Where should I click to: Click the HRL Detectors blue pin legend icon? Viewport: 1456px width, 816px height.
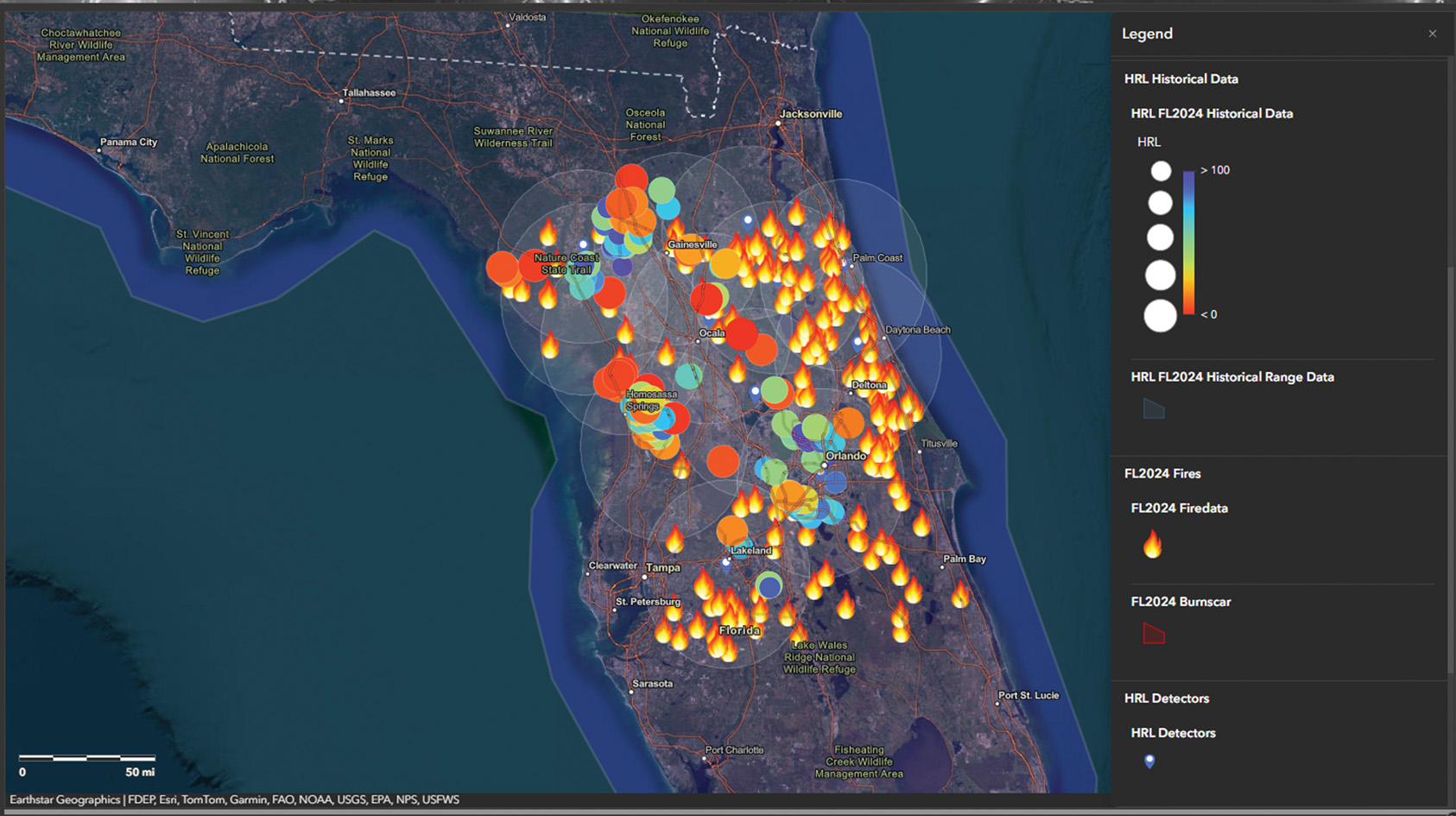point(1149,761)
